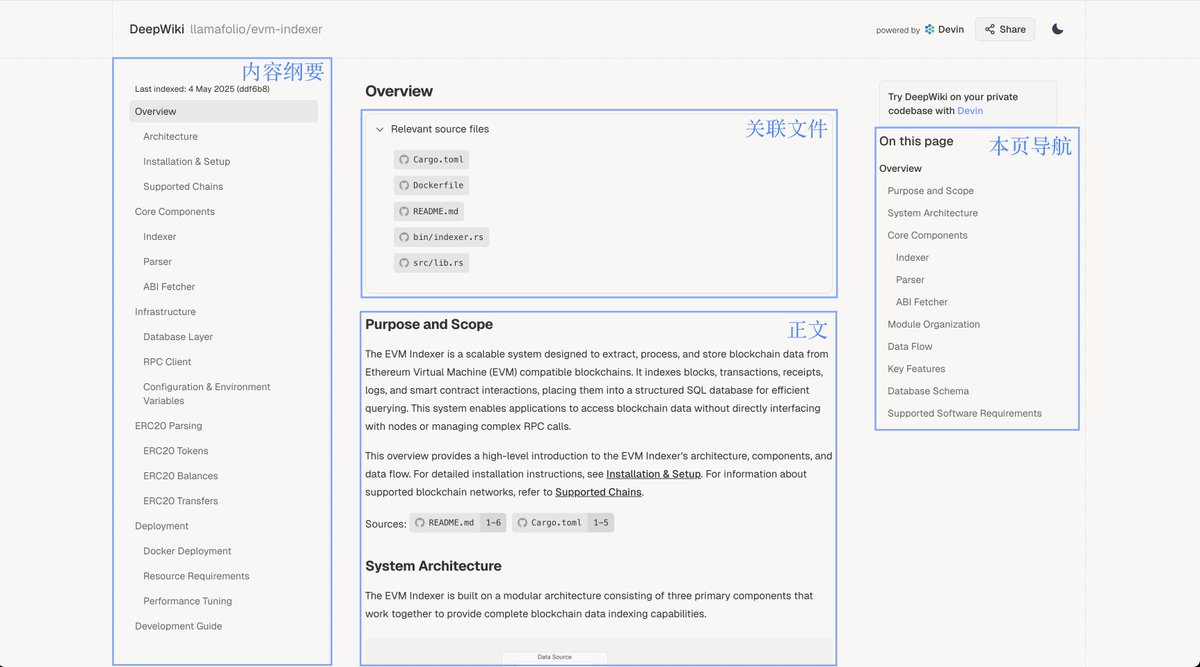Open the Cargo.toml source file chip
The width and height of the screenshot is (1200, 667).
[431, 159]
